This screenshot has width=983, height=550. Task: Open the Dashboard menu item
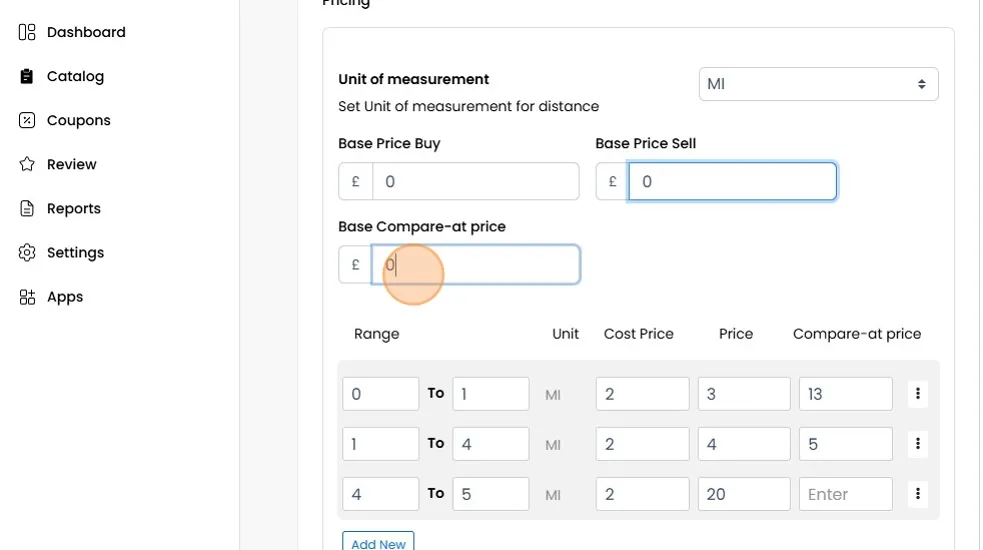click(x=86, y=32)
